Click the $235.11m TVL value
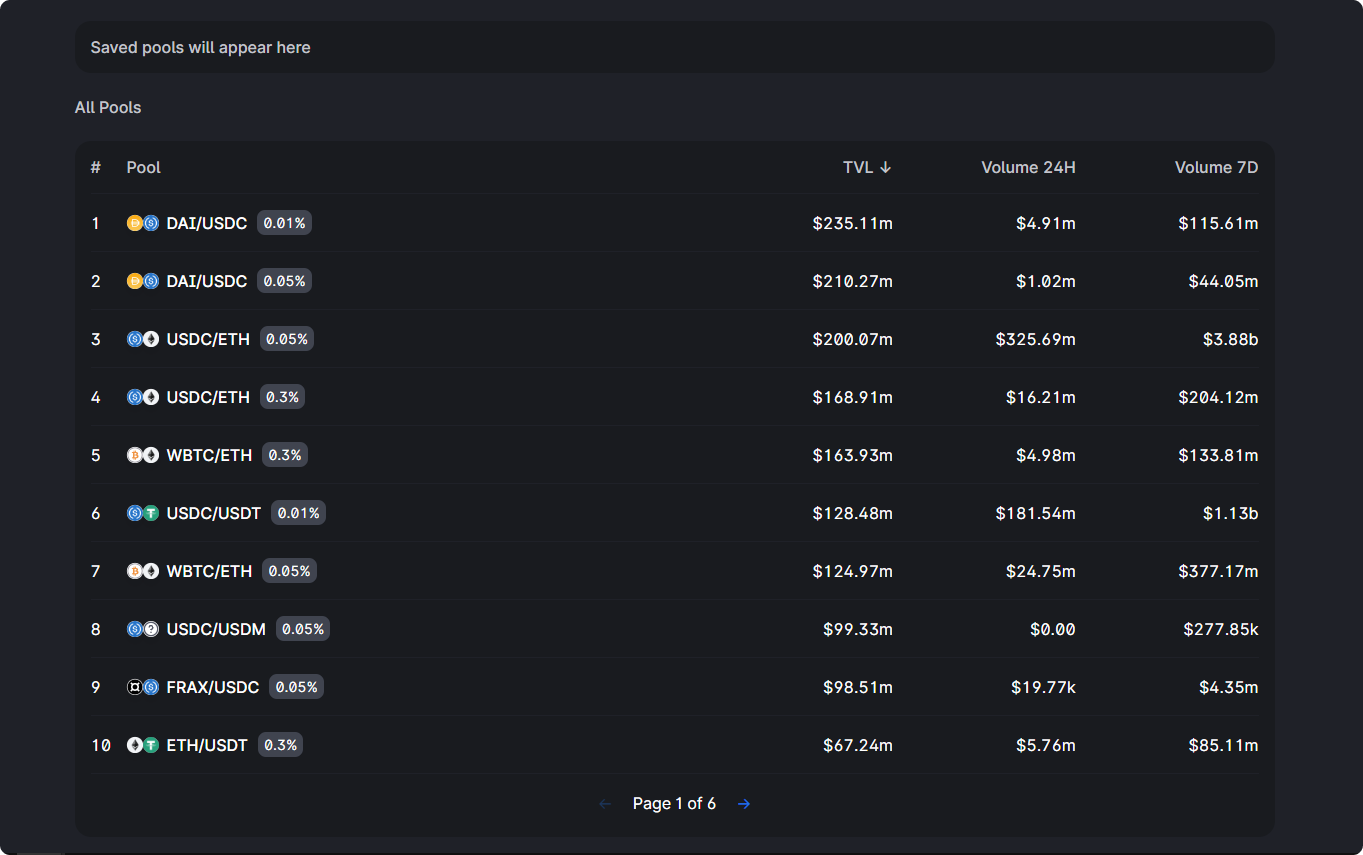This screenshot has width=1363, height=855. click(x=853, y=223)
